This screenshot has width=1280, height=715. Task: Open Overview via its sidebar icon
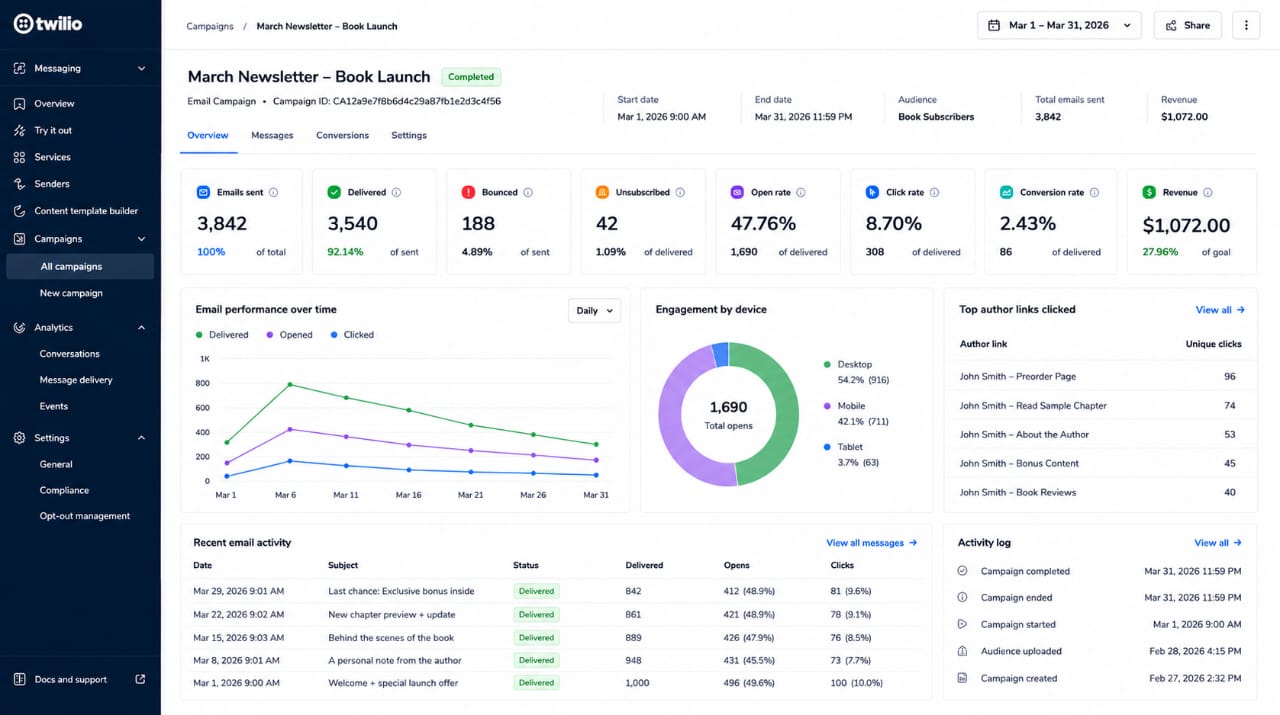[19, 104]
